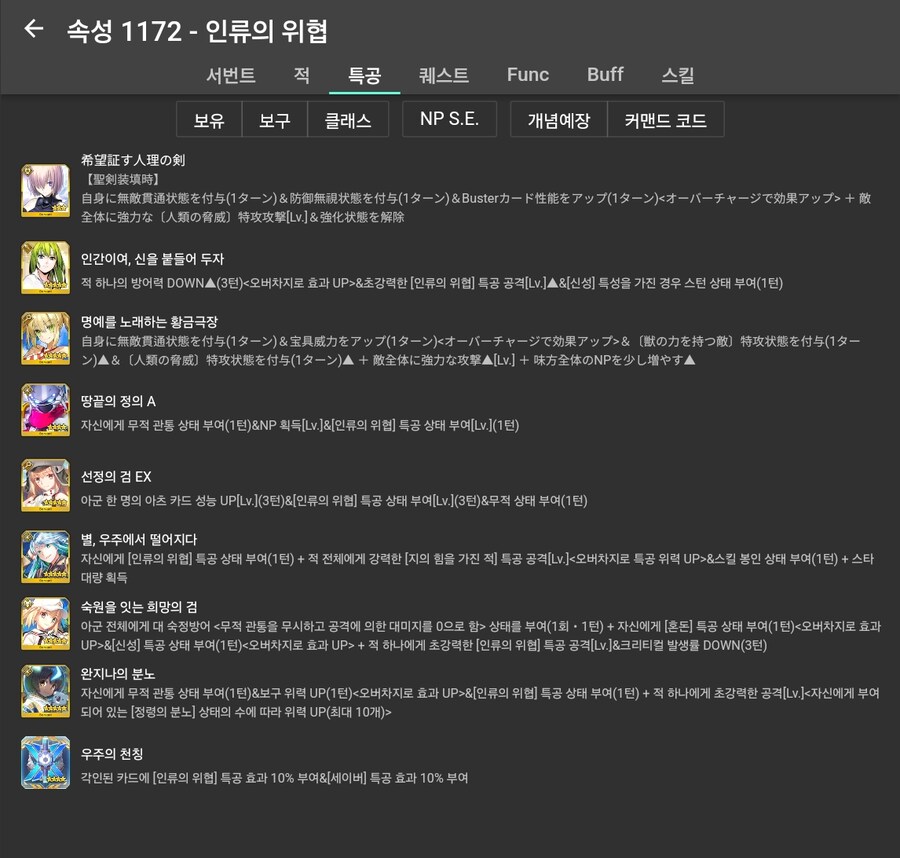
Task: Open the Func tab
Action: [527, 74]
